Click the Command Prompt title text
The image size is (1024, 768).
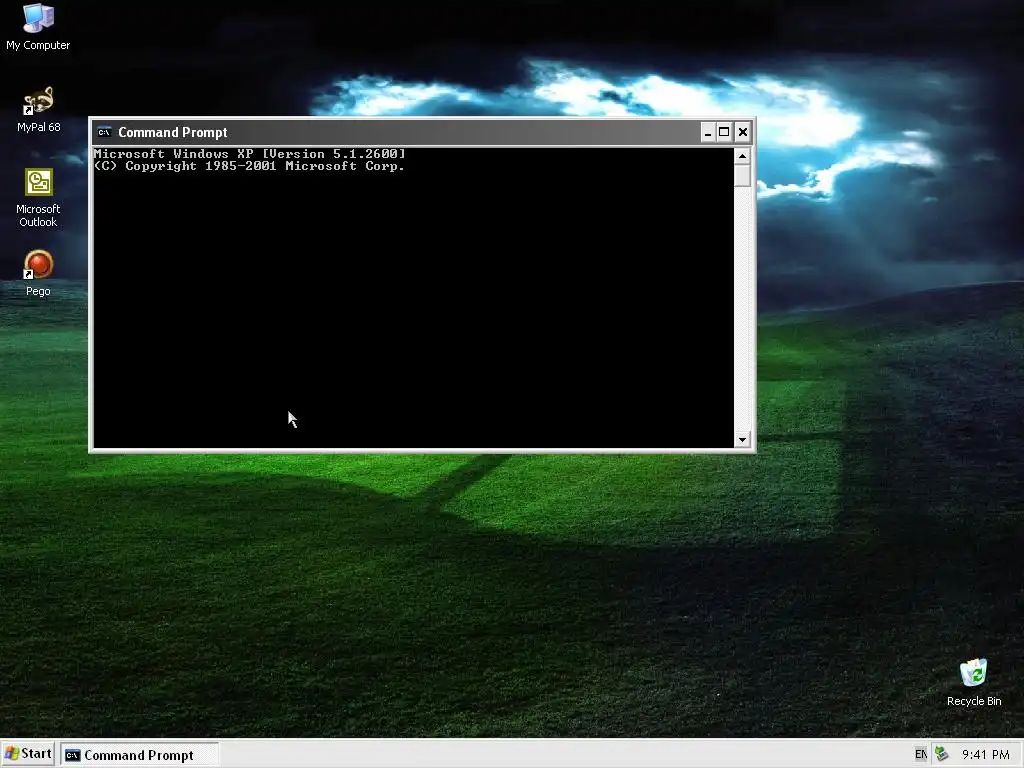pyautogui.click(x=172, y=133)
